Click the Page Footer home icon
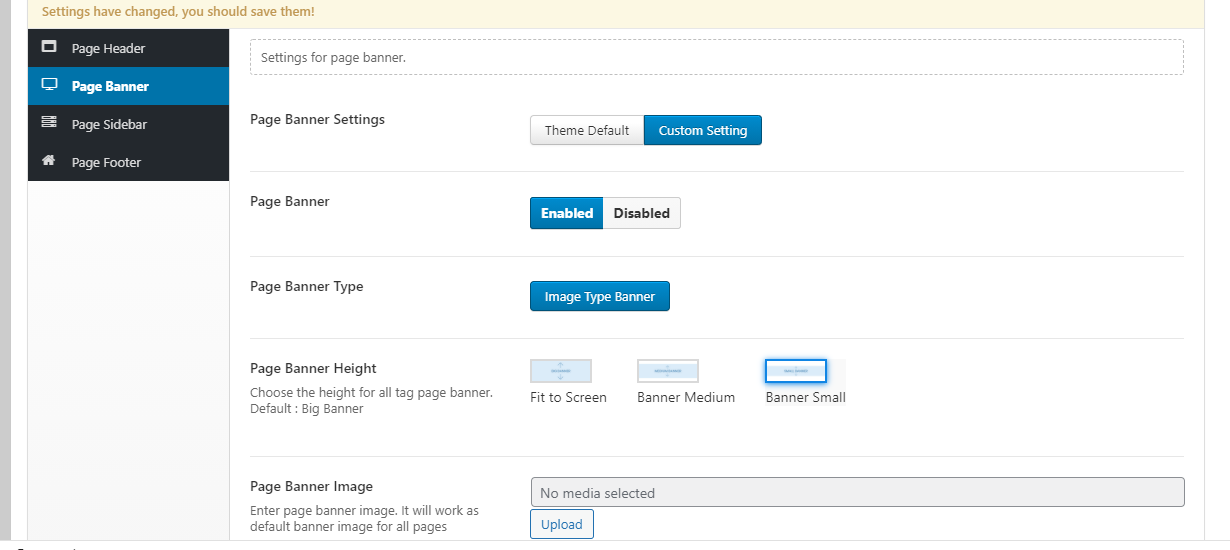The width and height of the screenshot is (1230, 550). (x=49, y=161)
